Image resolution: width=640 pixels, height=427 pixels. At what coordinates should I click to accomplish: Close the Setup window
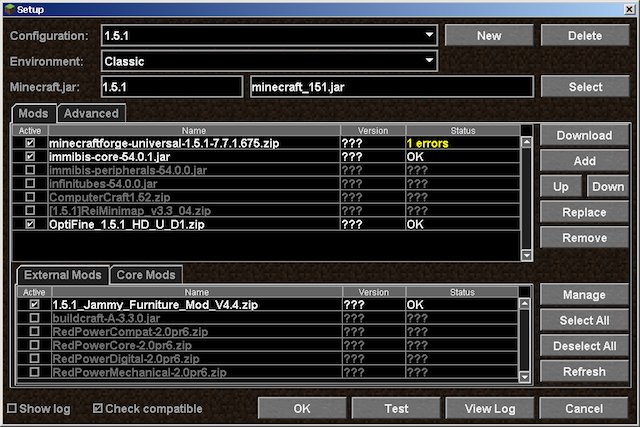tap(629, 9)
